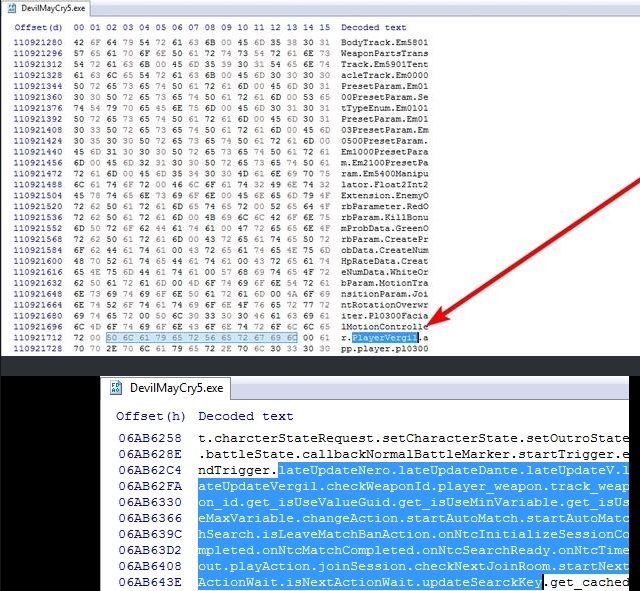
Task: Click decoded text 'ntRotationOverwr'
Action: point(384,305)
